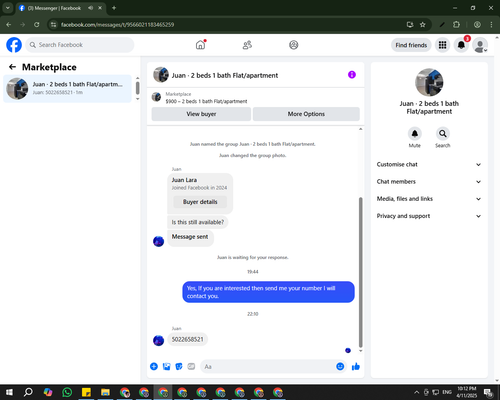This screenshot has width=500, height=400.
Task: Open the $900 2 beds 1 bath listing link
Action: click(206, 101)
